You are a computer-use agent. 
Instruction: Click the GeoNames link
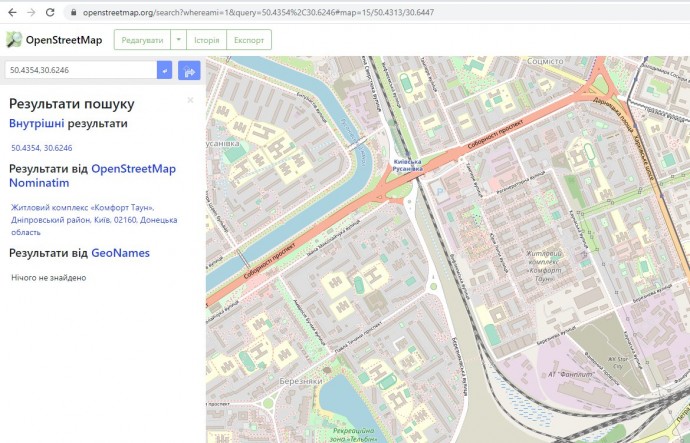click(120, 253)
